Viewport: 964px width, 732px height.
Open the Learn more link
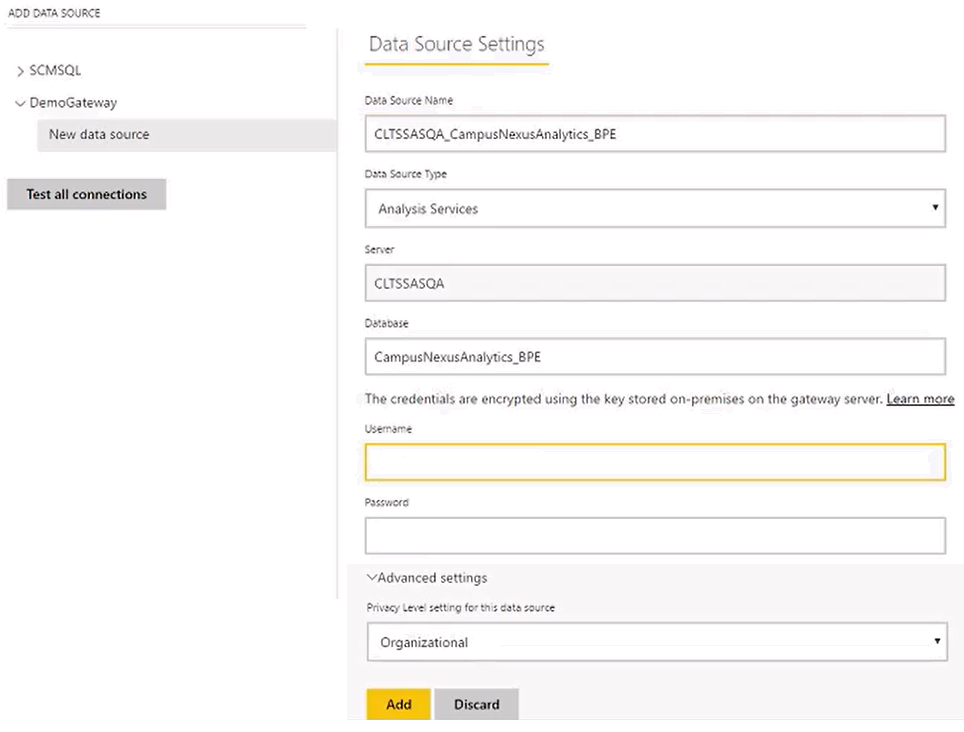pyautogui.click(x=919, y=398)
